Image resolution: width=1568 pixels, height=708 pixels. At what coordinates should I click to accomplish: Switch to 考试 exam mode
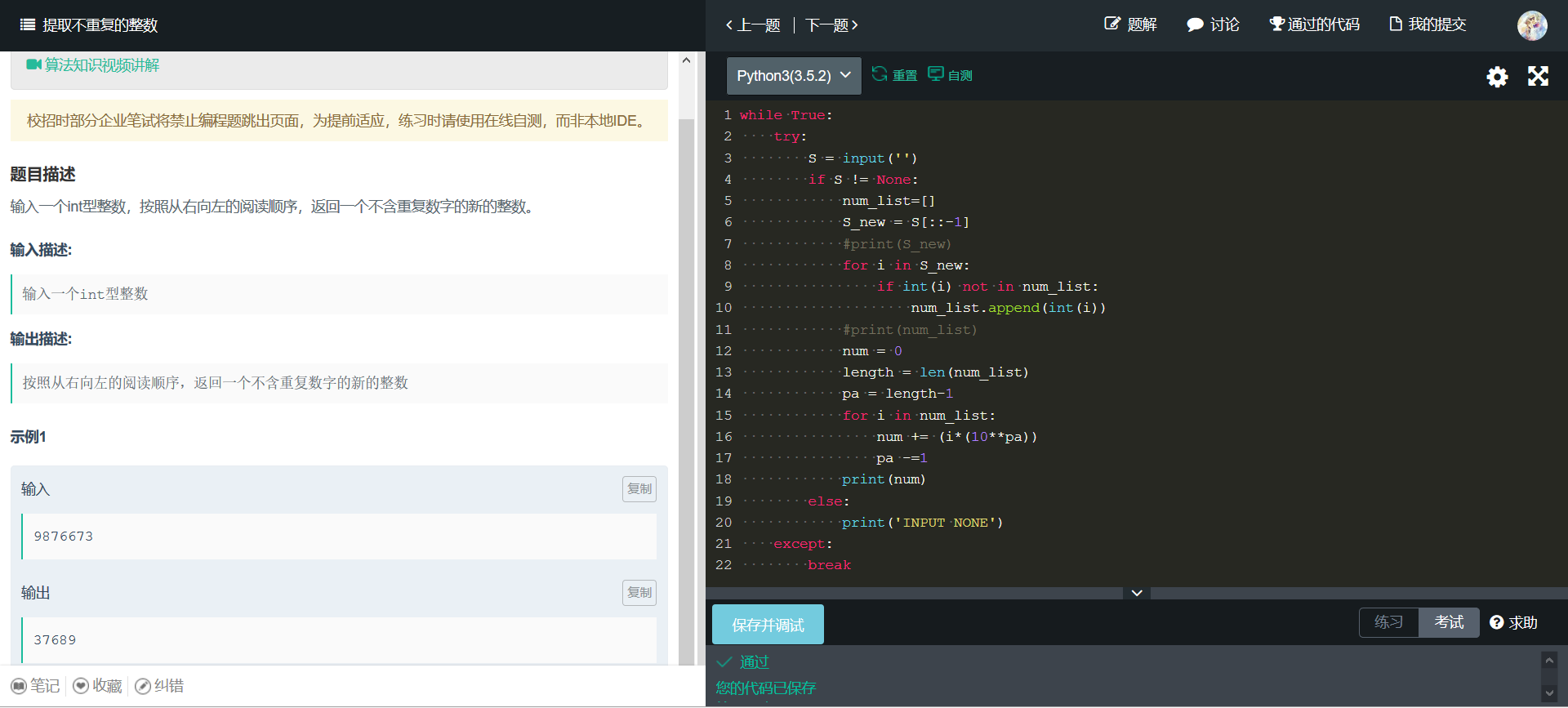click(1449, 622)
